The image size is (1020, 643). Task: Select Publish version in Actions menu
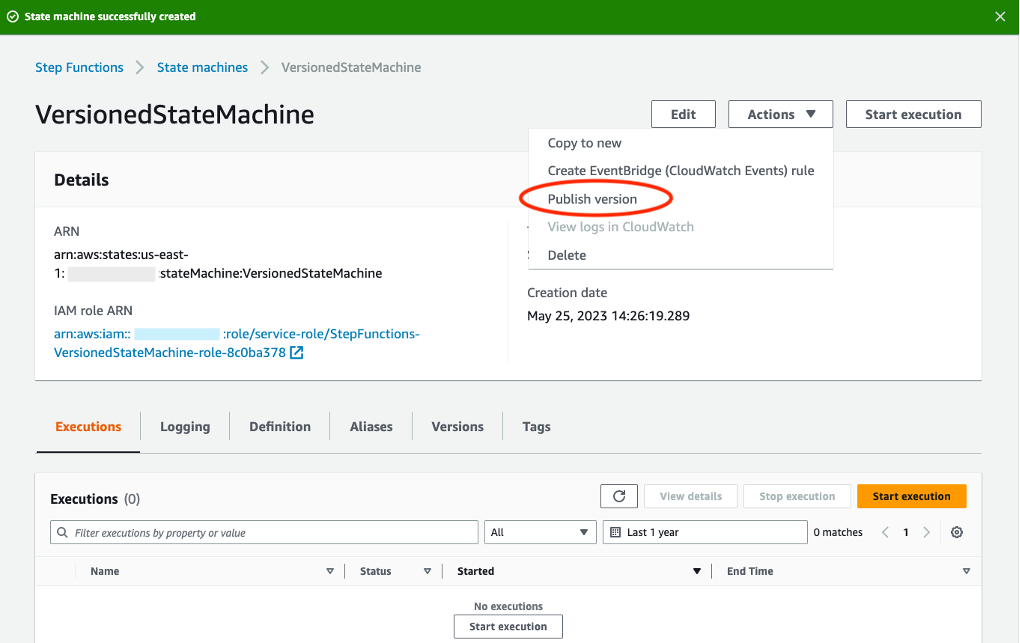point(592,199)
